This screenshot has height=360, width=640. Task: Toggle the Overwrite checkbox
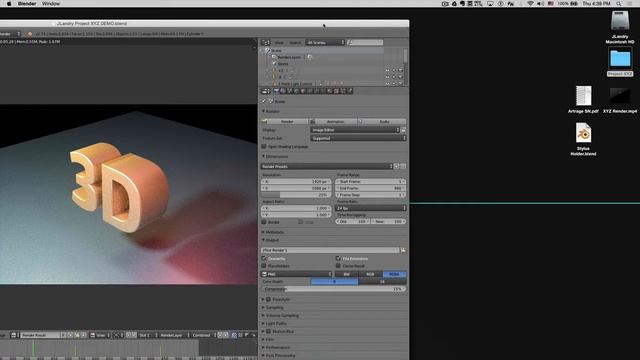coord(264,258)
